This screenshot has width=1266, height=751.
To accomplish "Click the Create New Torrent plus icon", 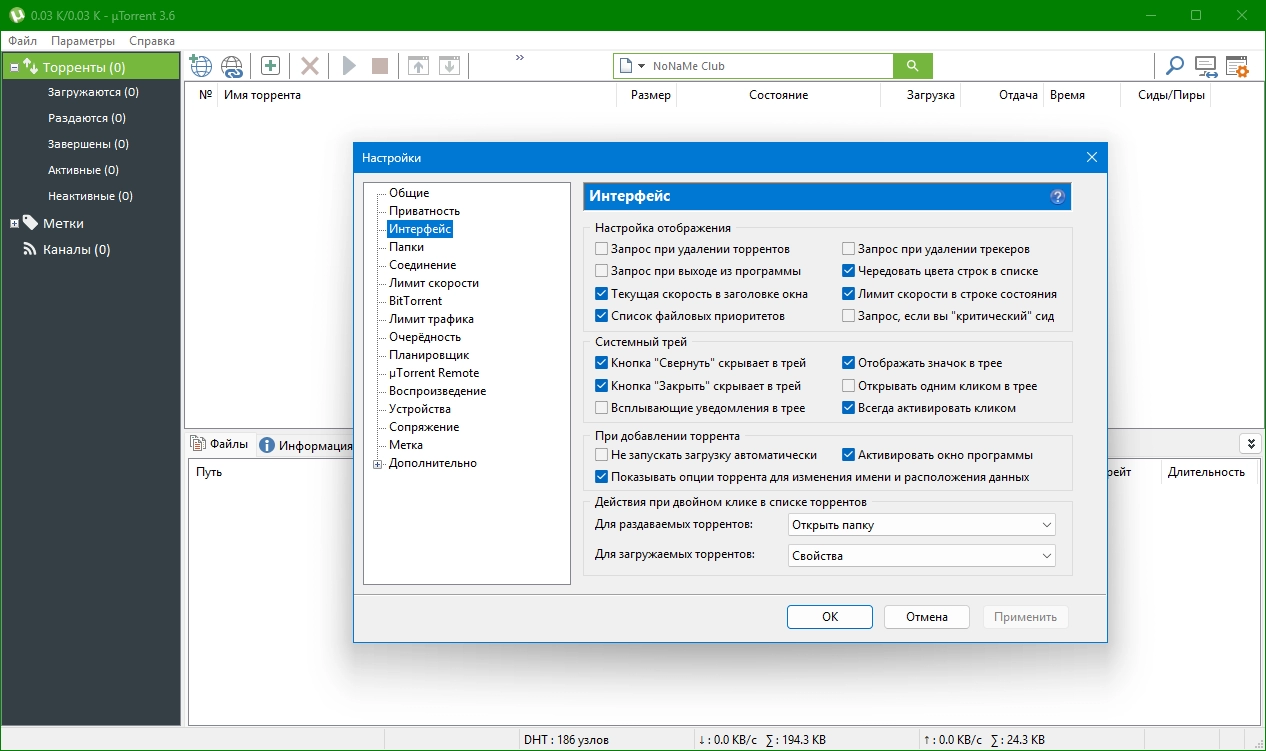I will (x=270, y=66).
